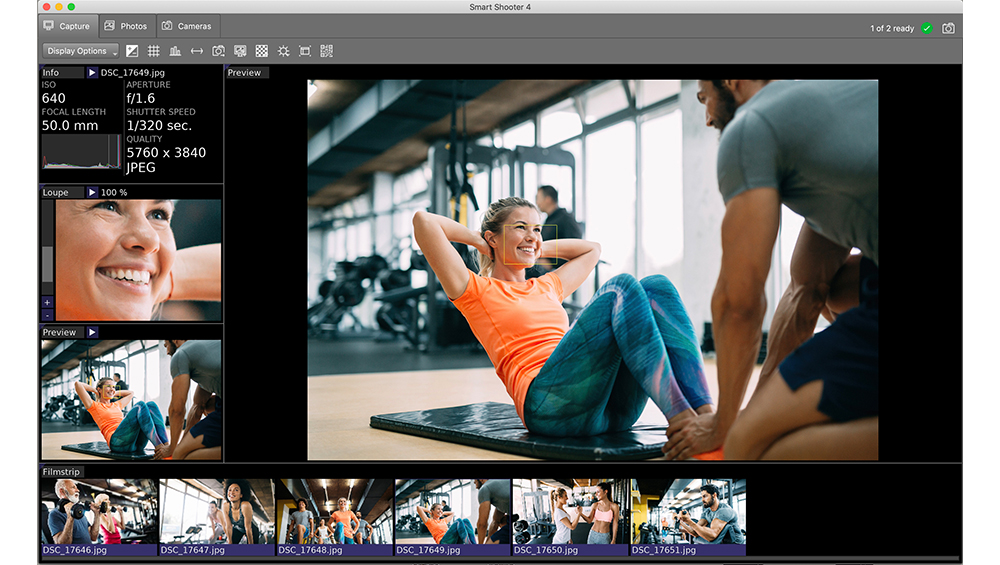This screenshot has width=1000, height=565.
Task: Toggle the checkerboard transparency icon
Action: click(x=261, y=51)
